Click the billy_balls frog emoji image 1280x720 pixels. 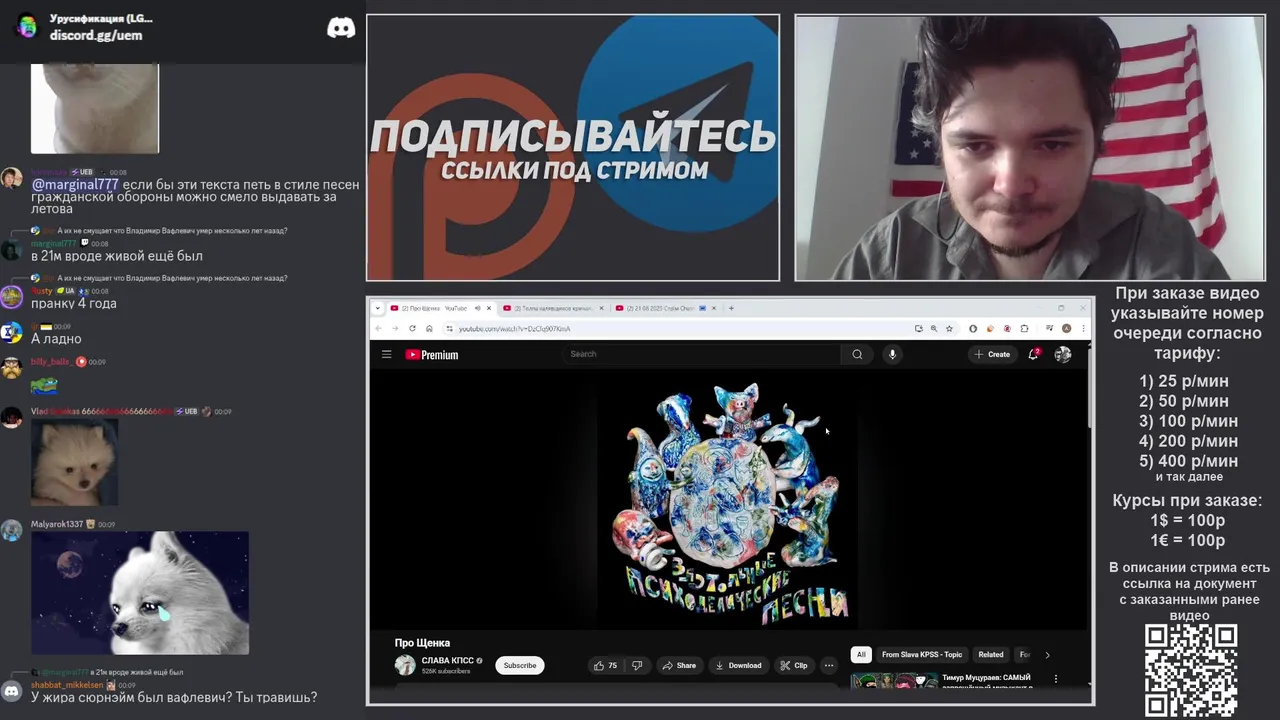(x=44, y=385)
